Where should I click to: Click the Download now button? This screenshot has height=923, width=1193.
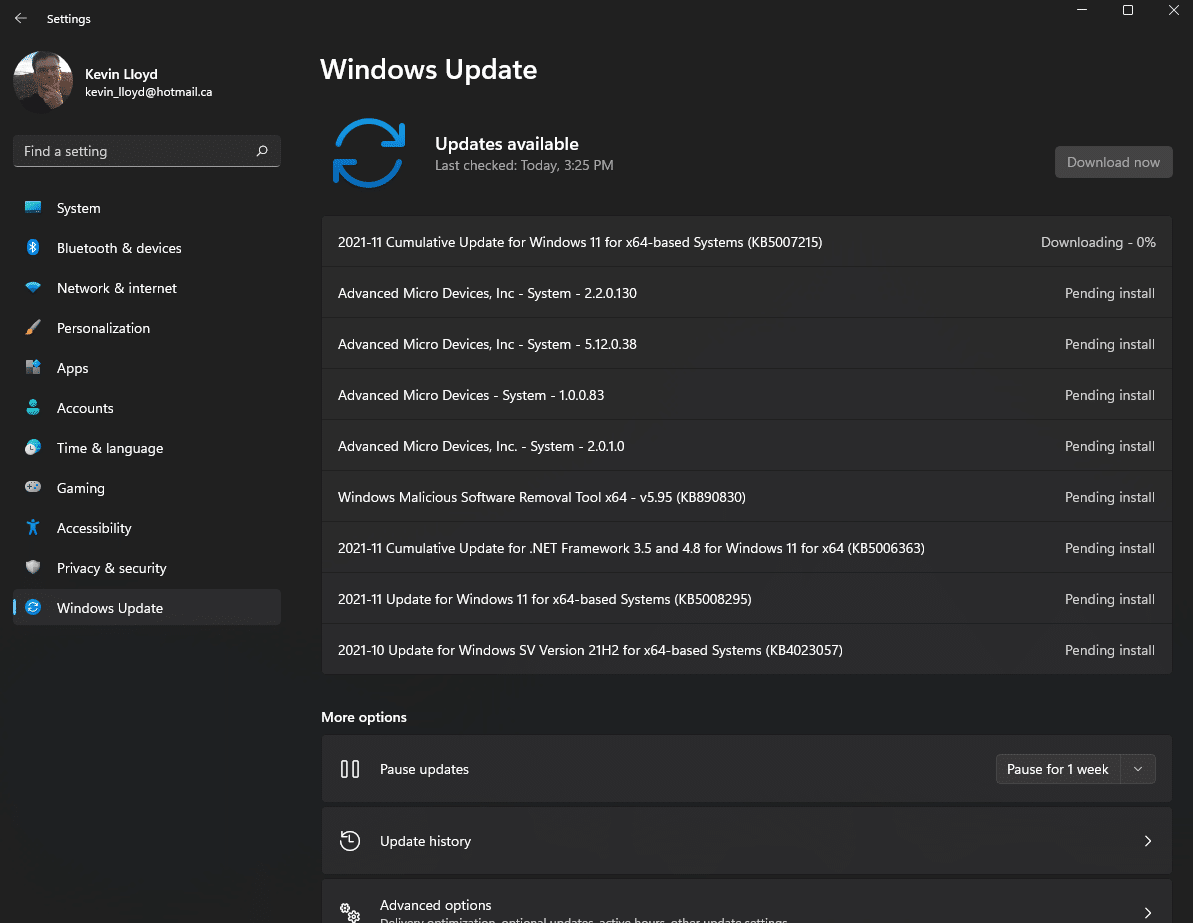click(1113, 162)
